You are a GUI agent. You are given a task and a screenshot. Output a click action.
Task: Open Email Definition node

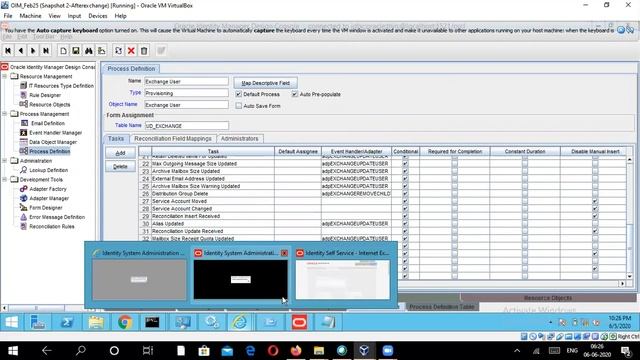click(x=48, y=123)
